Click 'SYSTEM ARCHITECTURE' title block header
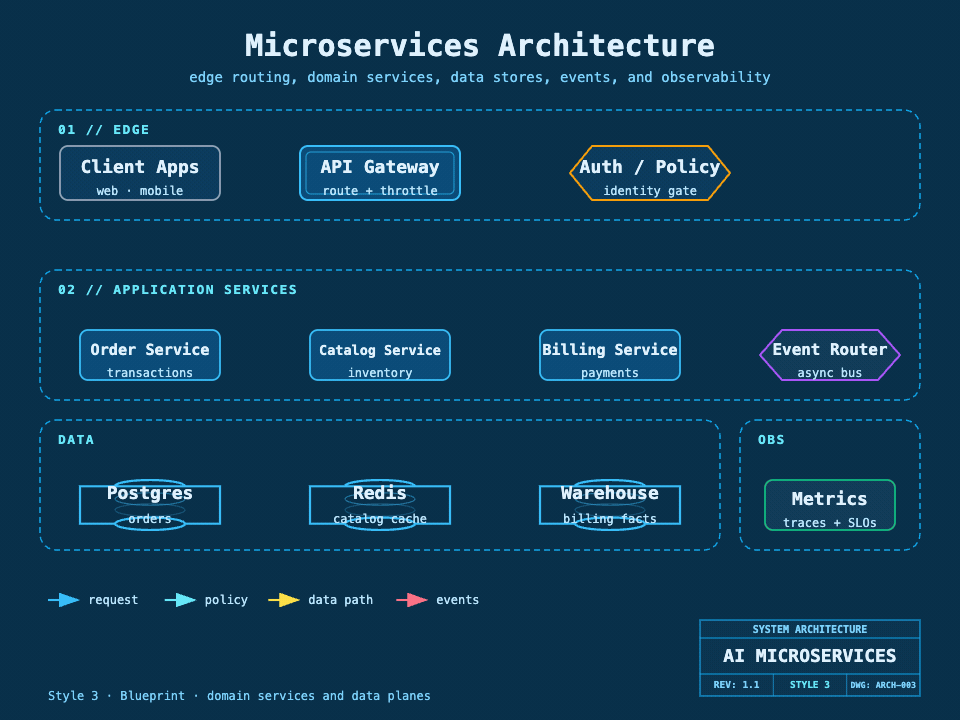960x720 pixels. (809, 629)
